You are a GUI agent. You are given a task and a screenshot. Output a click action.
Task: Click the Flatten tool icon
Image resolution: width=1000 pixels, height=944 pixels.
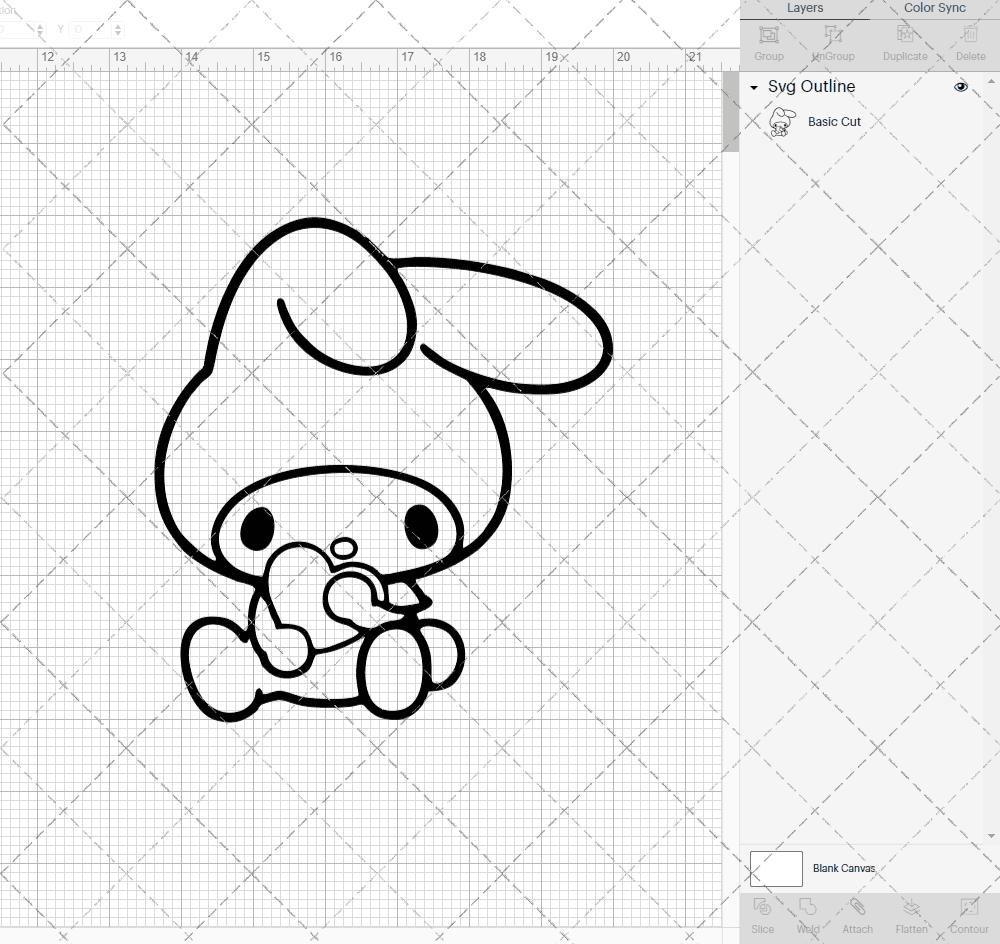[911, 906]
